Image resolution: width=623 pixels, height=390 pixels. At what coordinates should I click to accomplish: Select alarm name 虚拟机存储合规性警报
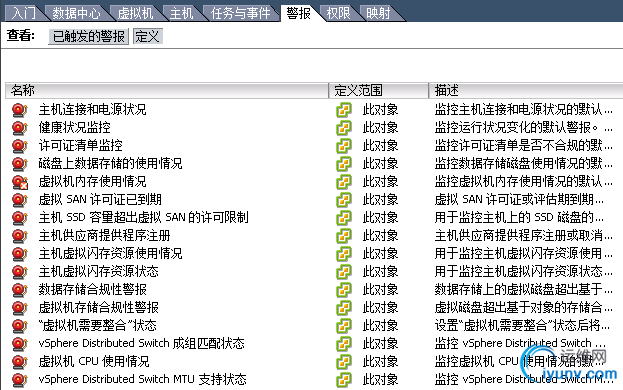point(99,307)
